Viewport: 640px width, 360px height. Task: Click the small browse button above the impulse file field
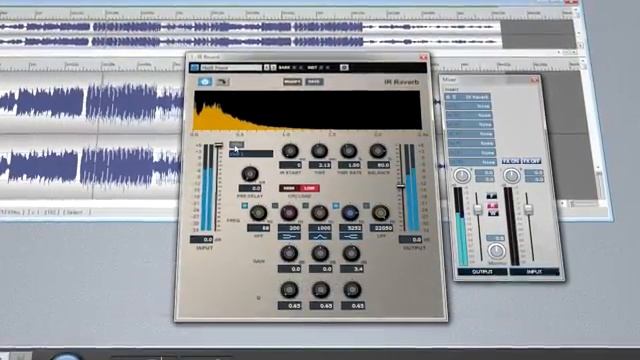pyautogui.click(x=236, y=144)
